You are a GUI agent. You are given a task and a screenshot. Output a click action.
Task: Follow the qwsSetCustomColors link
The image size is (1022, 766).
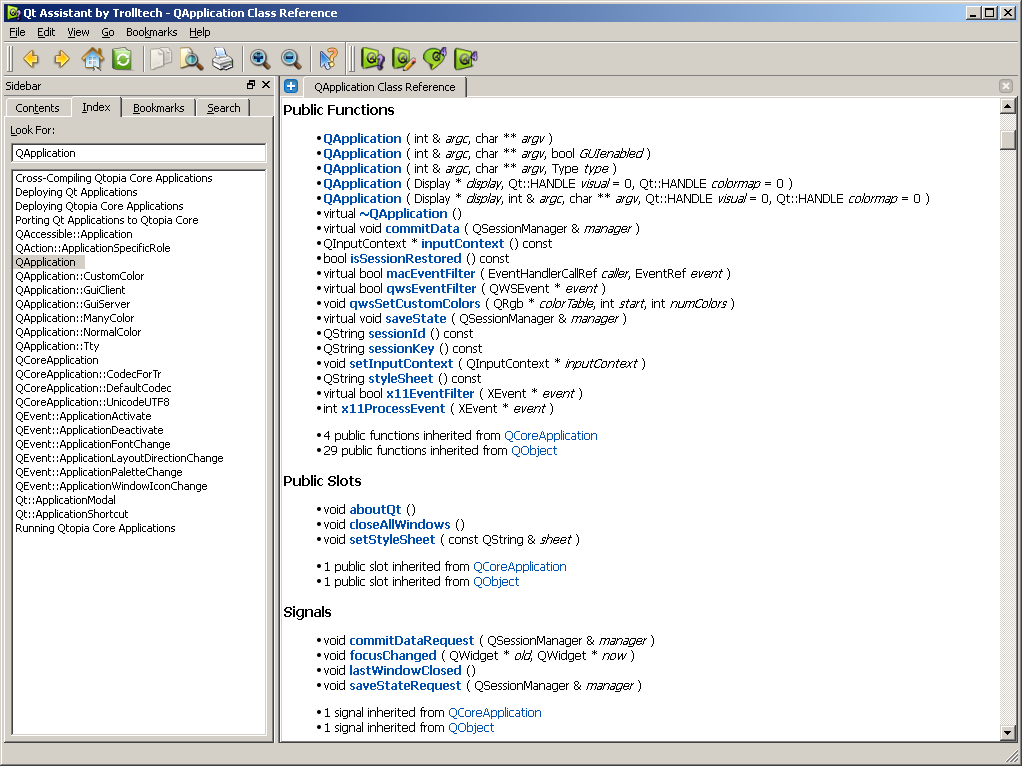coord(415,304)
